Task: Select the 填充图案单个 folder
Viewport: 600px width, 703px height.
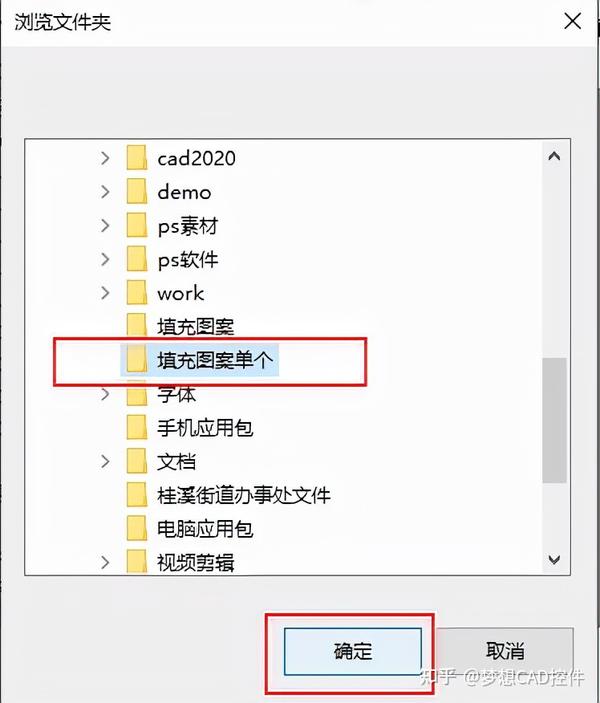Action: [200, 360]
